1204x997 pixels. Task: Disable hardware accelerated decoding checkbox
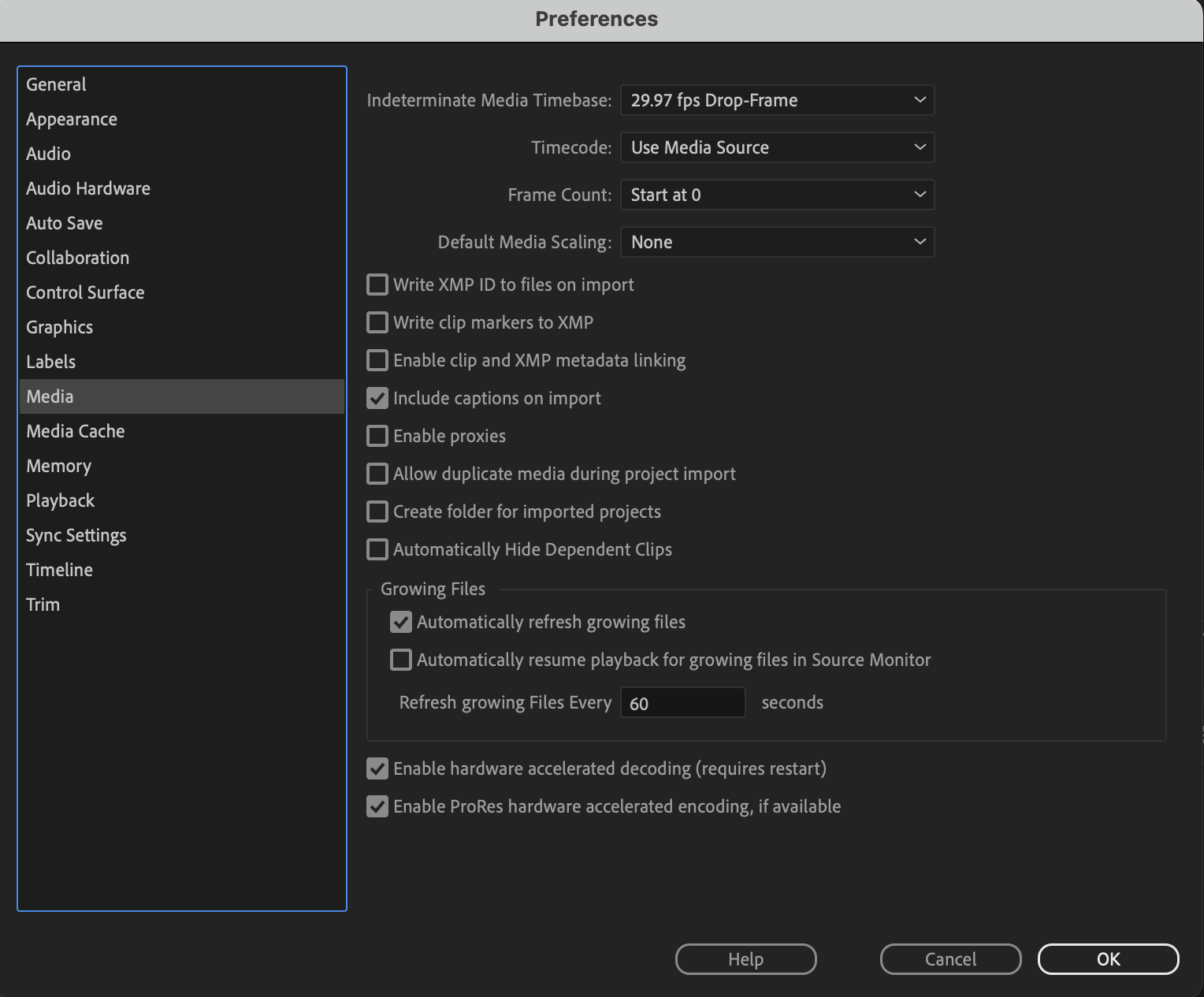(x=377, y=768)
